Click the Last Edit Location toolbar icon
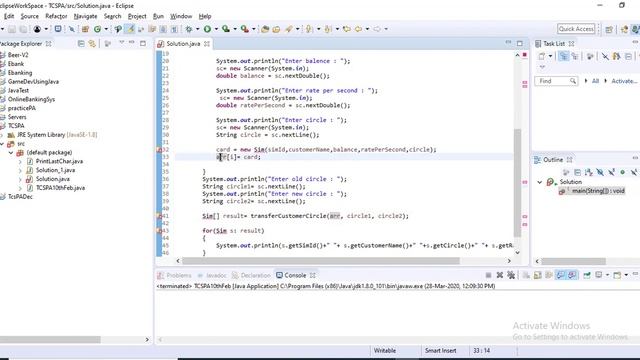640x360 pixels. pos(347,29)
